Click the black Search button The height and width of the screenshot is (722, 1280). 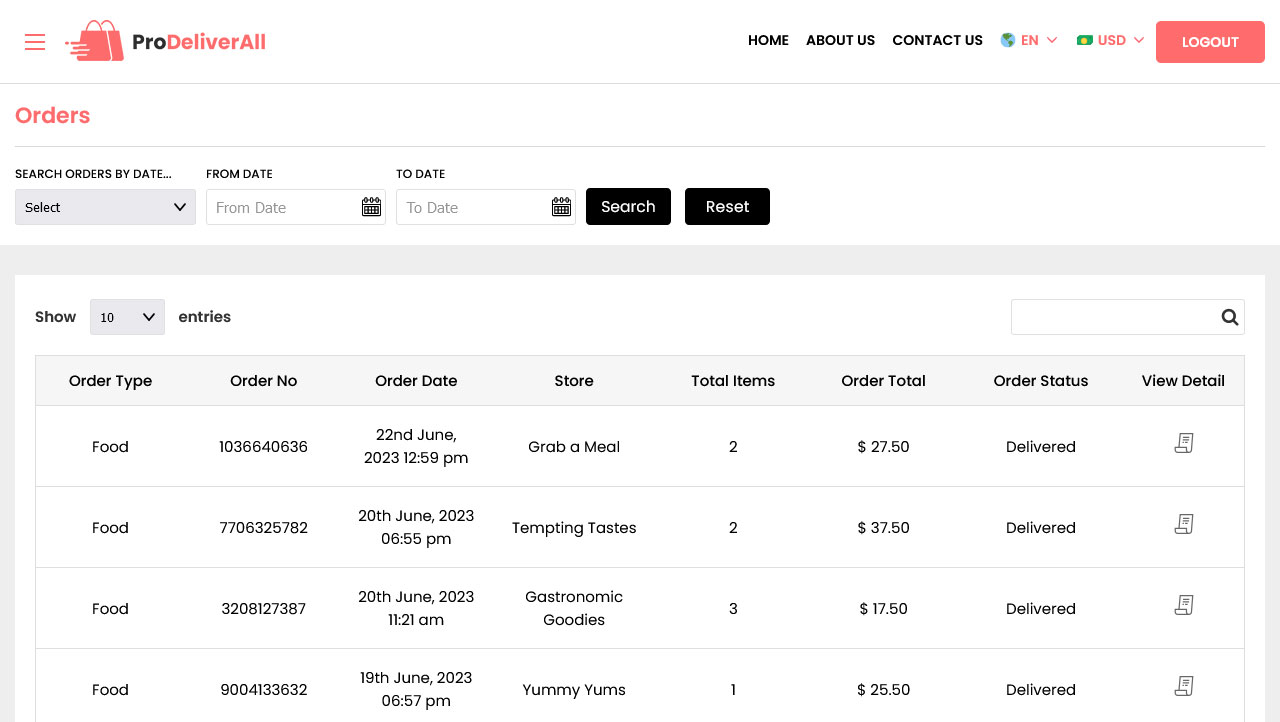(x=628, y=206)
